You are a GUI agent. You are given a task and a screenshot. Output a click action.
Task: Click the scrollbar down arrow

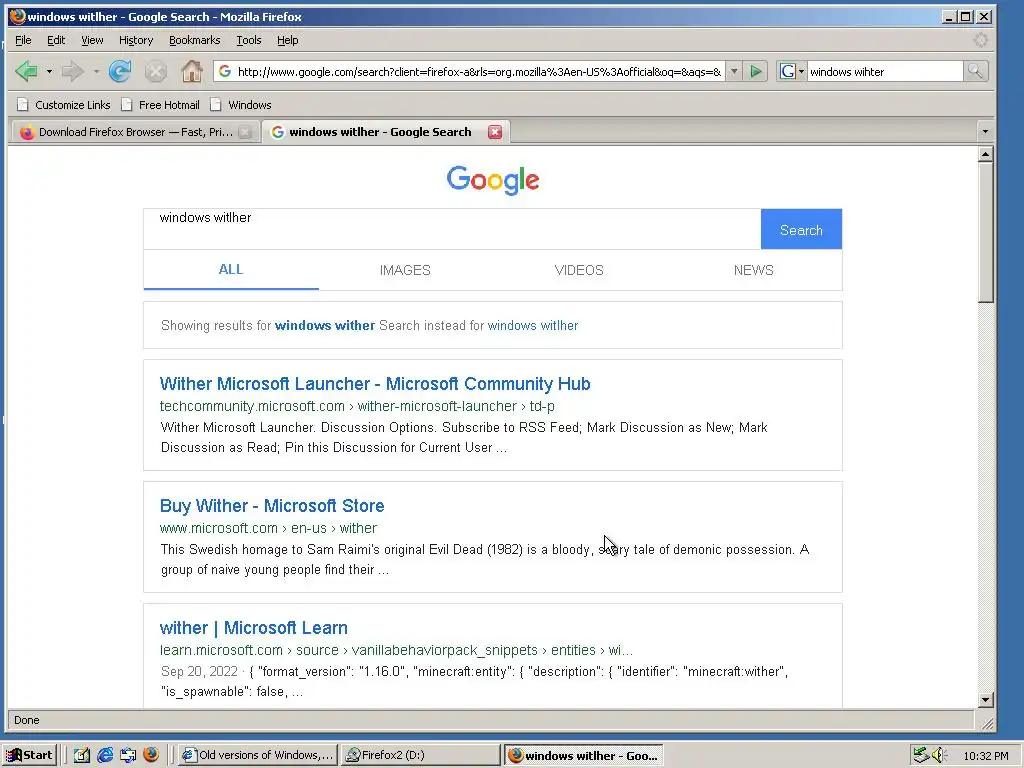coord(986,699)
